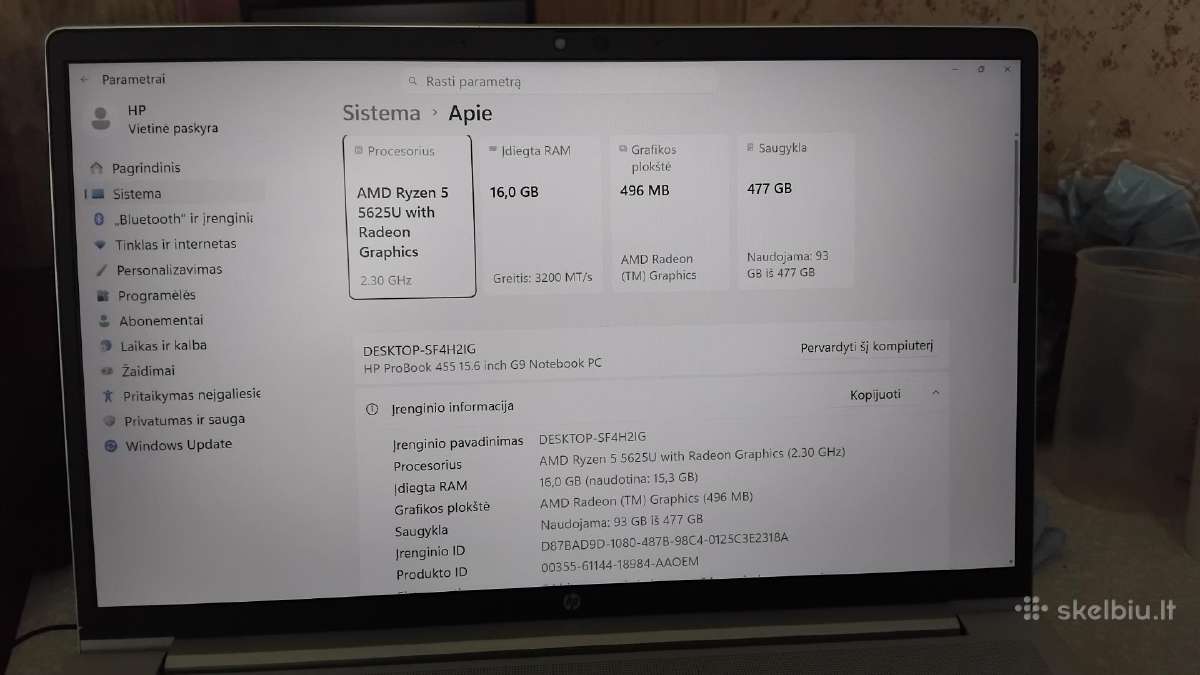Select the Grafikos plokštė 496 MB card

[x=669, y=212]
